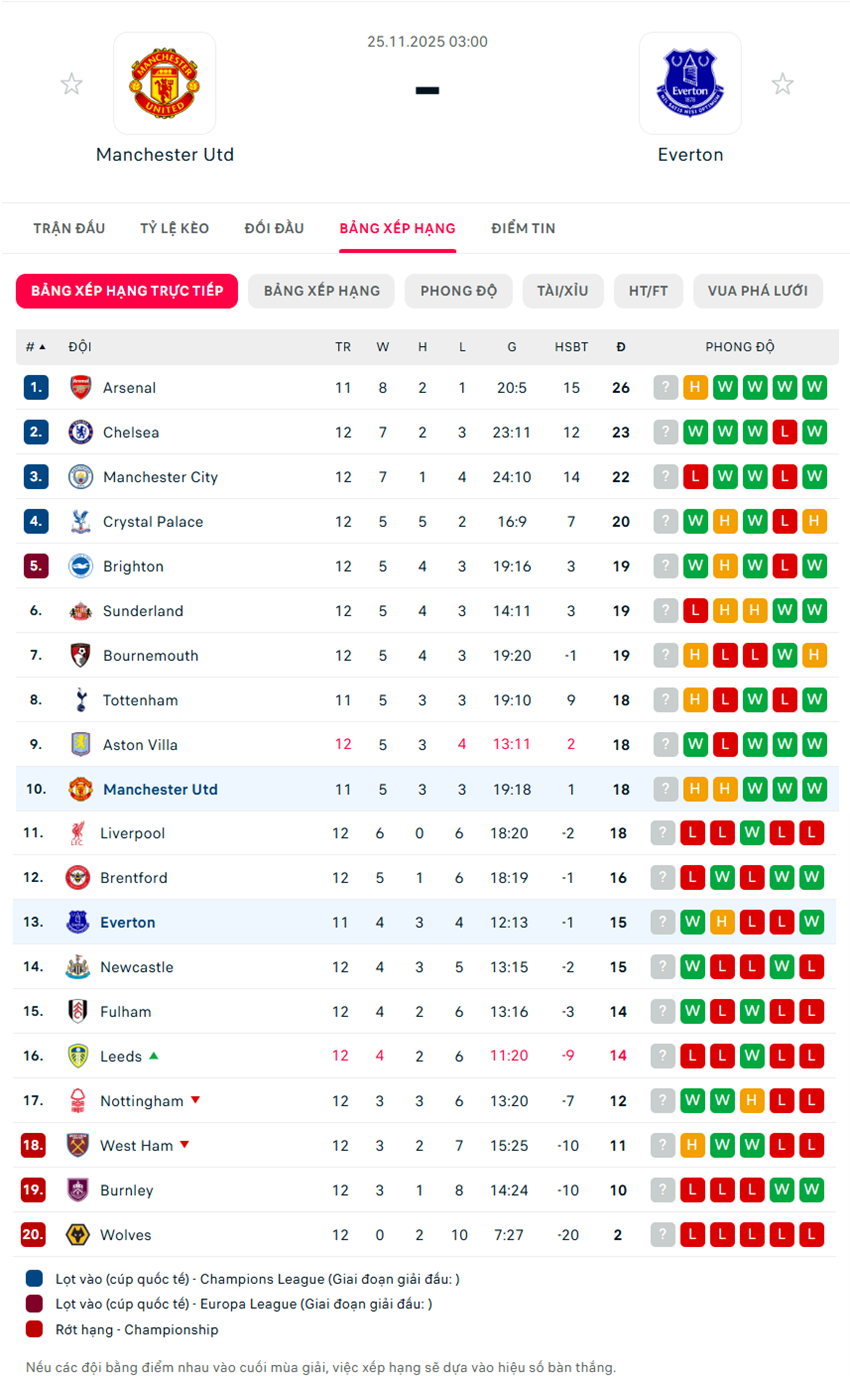Select the PHONG ĐỘ filter button

(458, 291)
